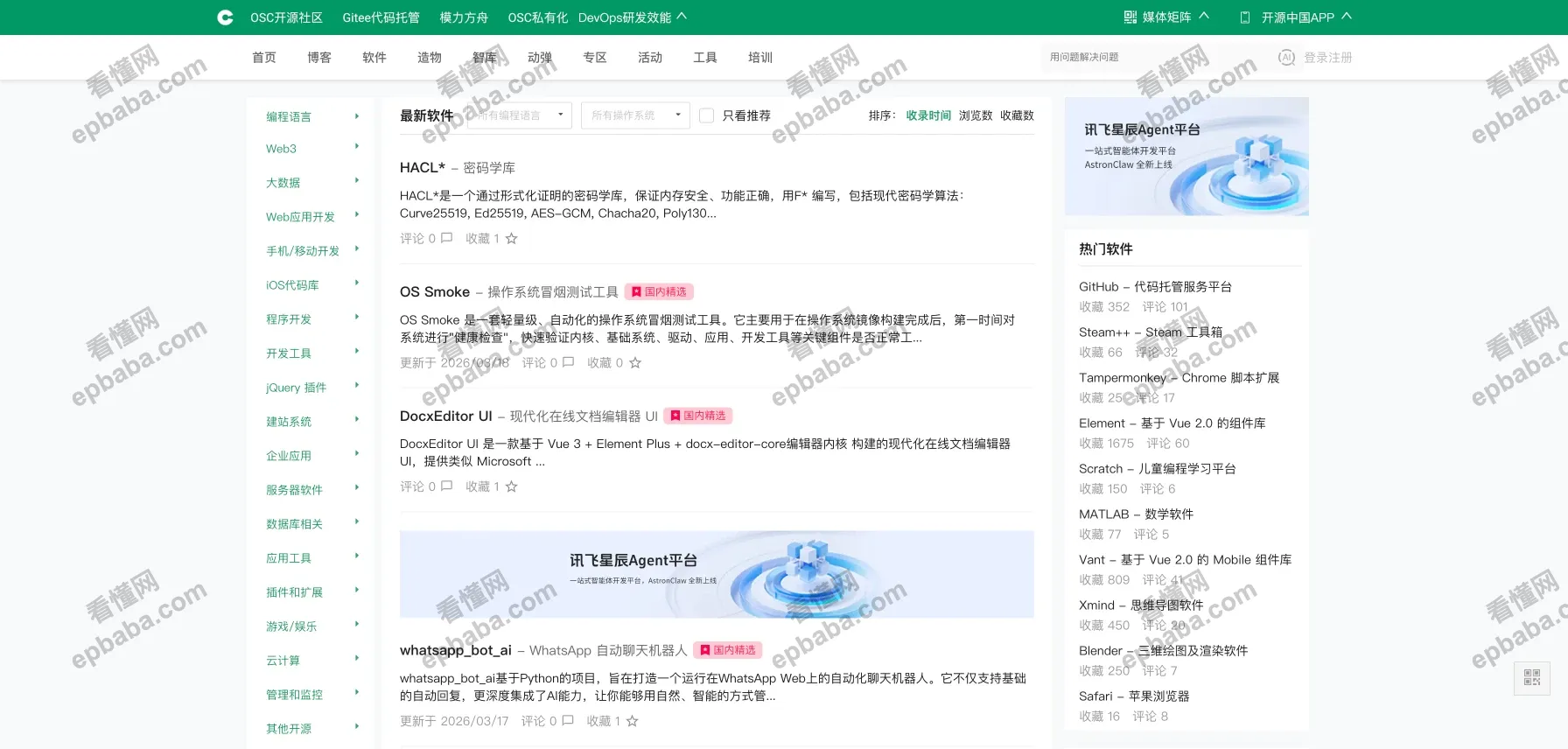Click 登录注册 link

(x=1328, y=58)
